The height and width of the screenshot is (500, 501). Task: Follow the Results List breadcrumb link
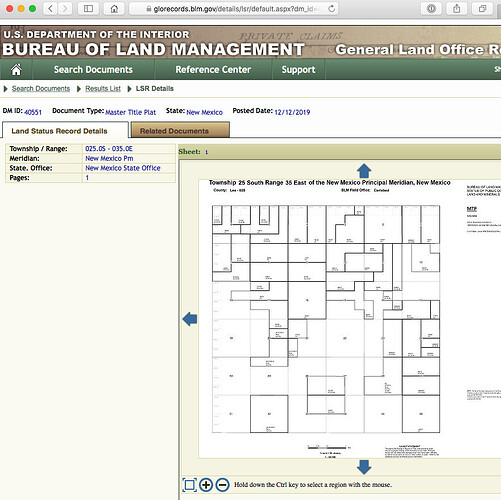click(103, 89)
